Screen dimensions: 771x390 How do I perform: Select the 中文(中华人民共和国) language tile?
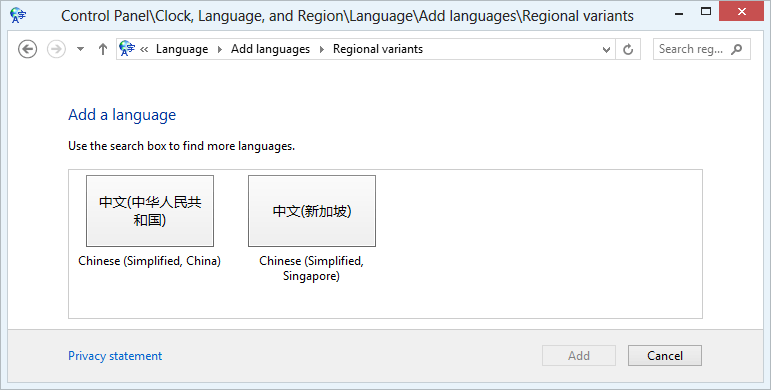(x=150, y=211)
